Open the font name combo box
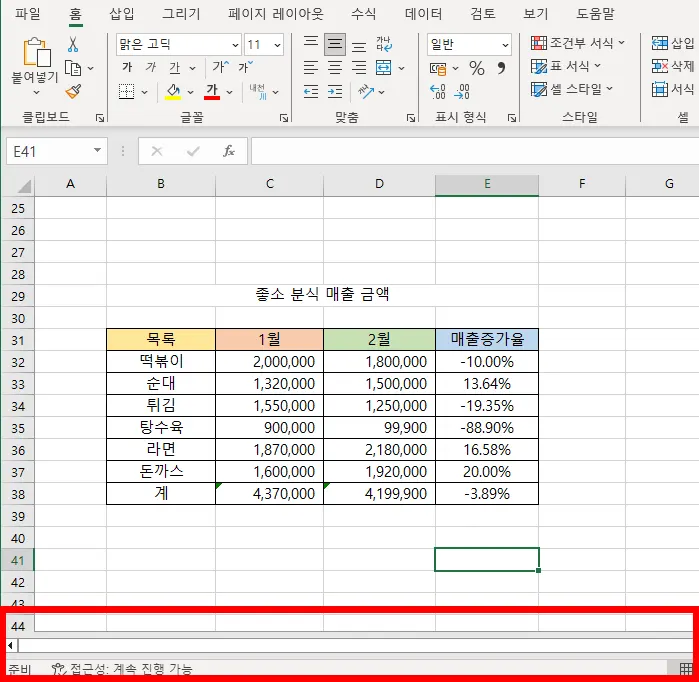This screenshot has height=682, width=699. [x=179, y=45]
